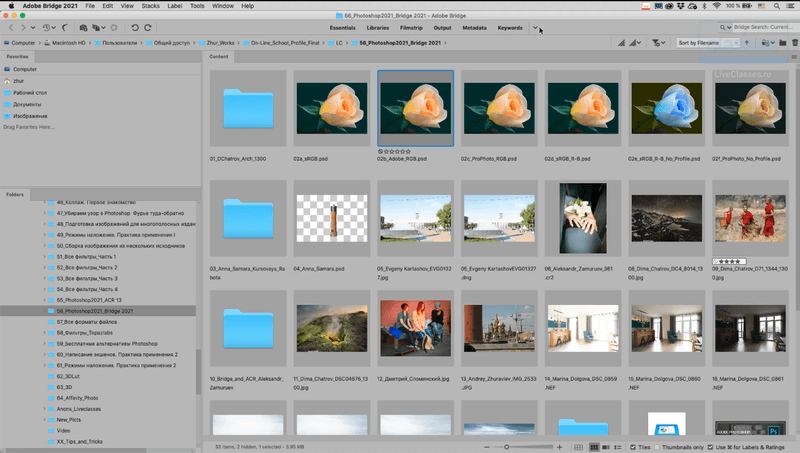Expand folder 51_Все фильтры_Часть 1

coord(44,257)
